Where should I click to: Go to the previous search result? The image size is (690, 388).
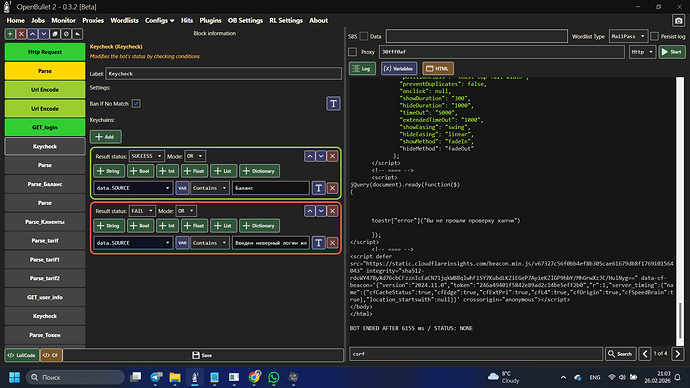pyautogui.click(x=645, y=354)
